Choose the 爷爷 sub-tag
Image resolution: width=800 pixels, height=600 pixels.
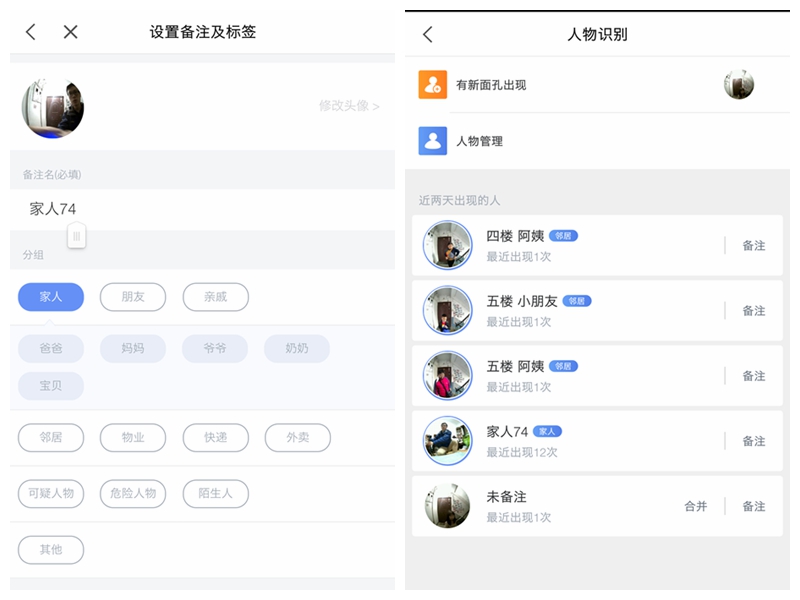(215, 348)
